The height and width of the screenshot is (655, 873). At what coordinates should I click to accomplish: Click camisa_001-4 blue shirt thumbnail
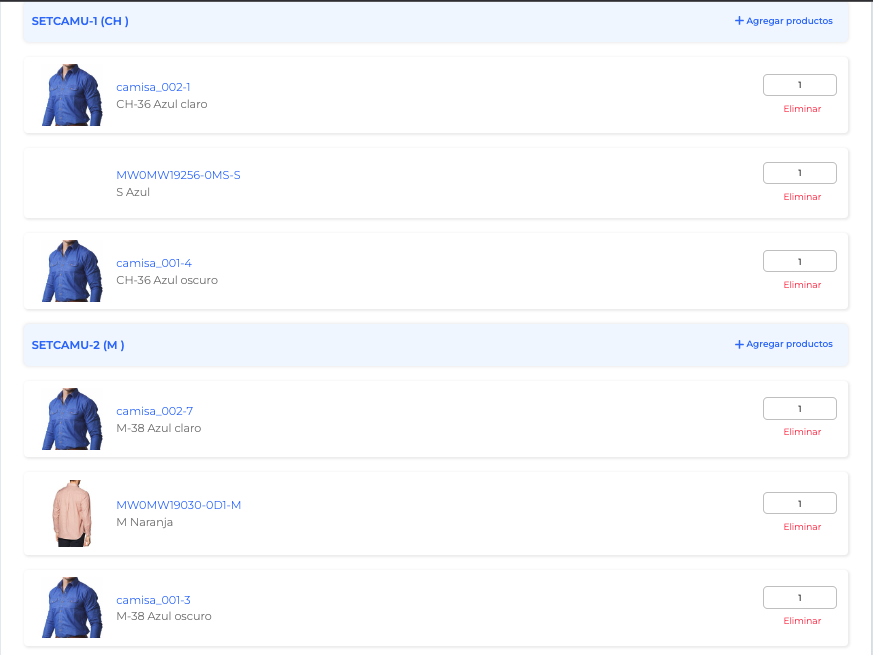pos(72,271)
